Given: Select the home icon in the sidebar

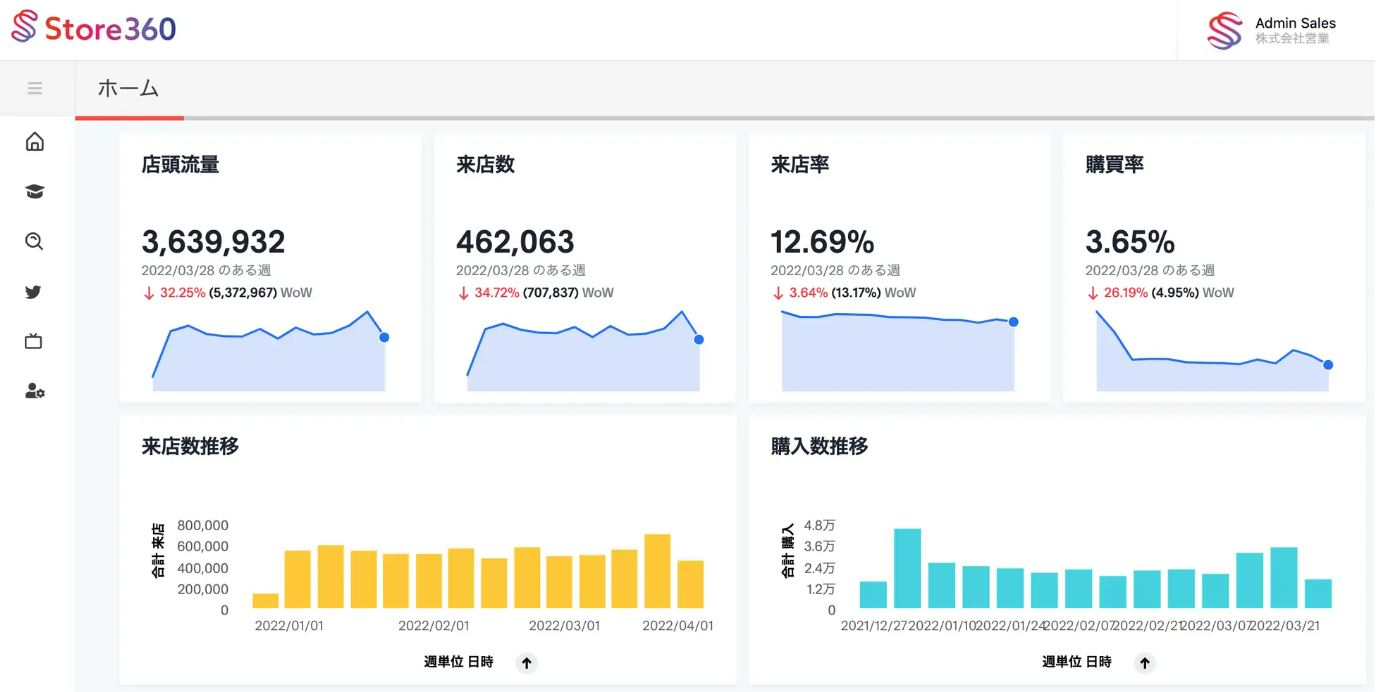Looking at the screenshot, I should click(34, 141).
